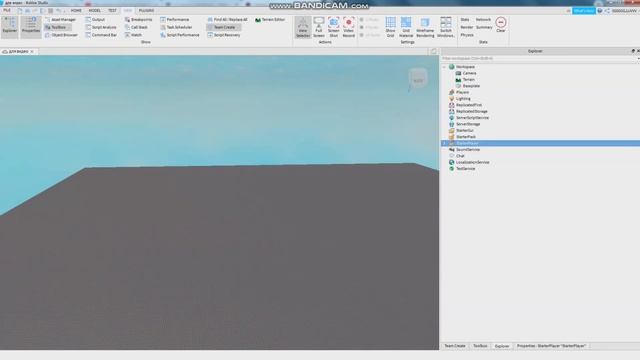Viewport: 640px width, 360px height.
Task: Select Players service in Explorer
Action: (x=462, y=93)
